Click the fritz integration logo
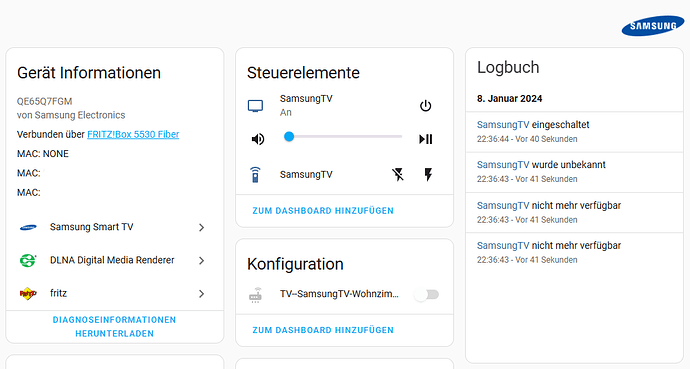This screenshot has height=369, width=690. click(28, 293)
